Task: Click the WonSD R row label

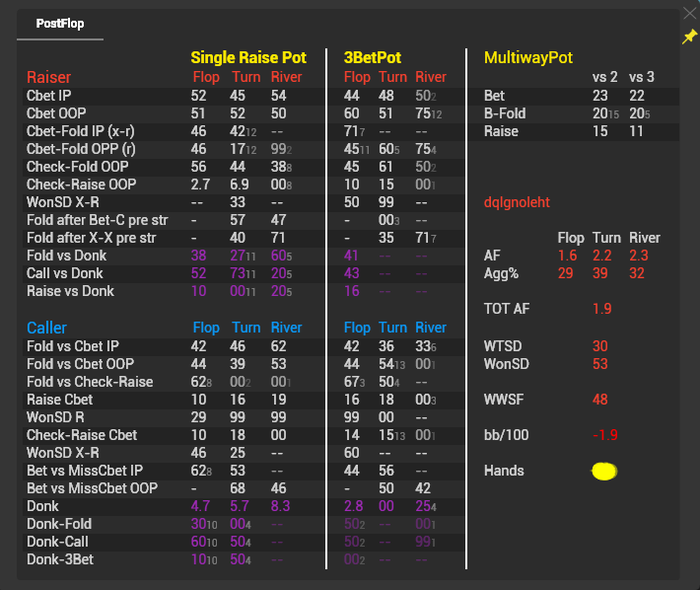Action: [x=55, y=417]
